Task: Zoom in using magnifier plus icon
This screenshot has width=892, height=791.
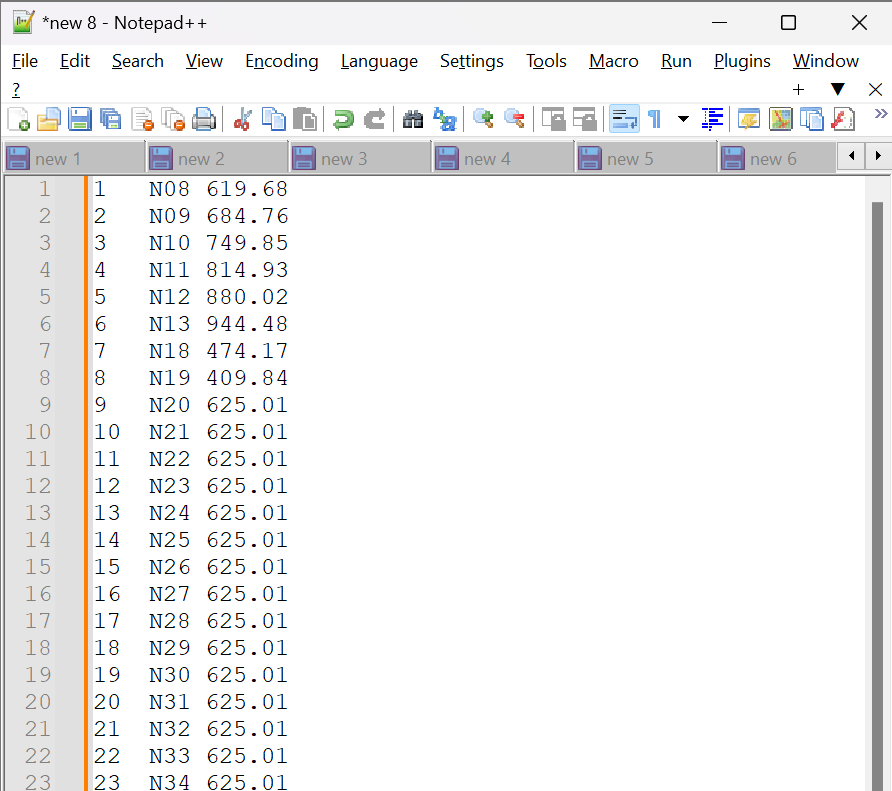Action: pyautogui.click(x=484, y=118)
